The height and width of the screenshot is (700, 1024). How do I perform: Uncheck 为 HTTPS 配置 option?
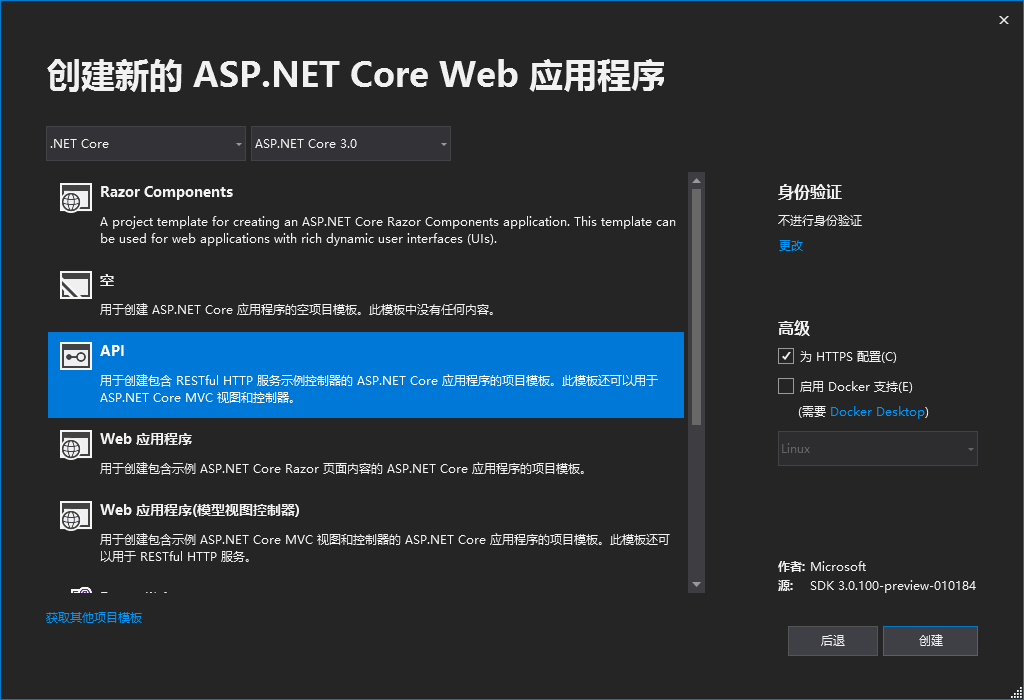click(x=786, y=355)
